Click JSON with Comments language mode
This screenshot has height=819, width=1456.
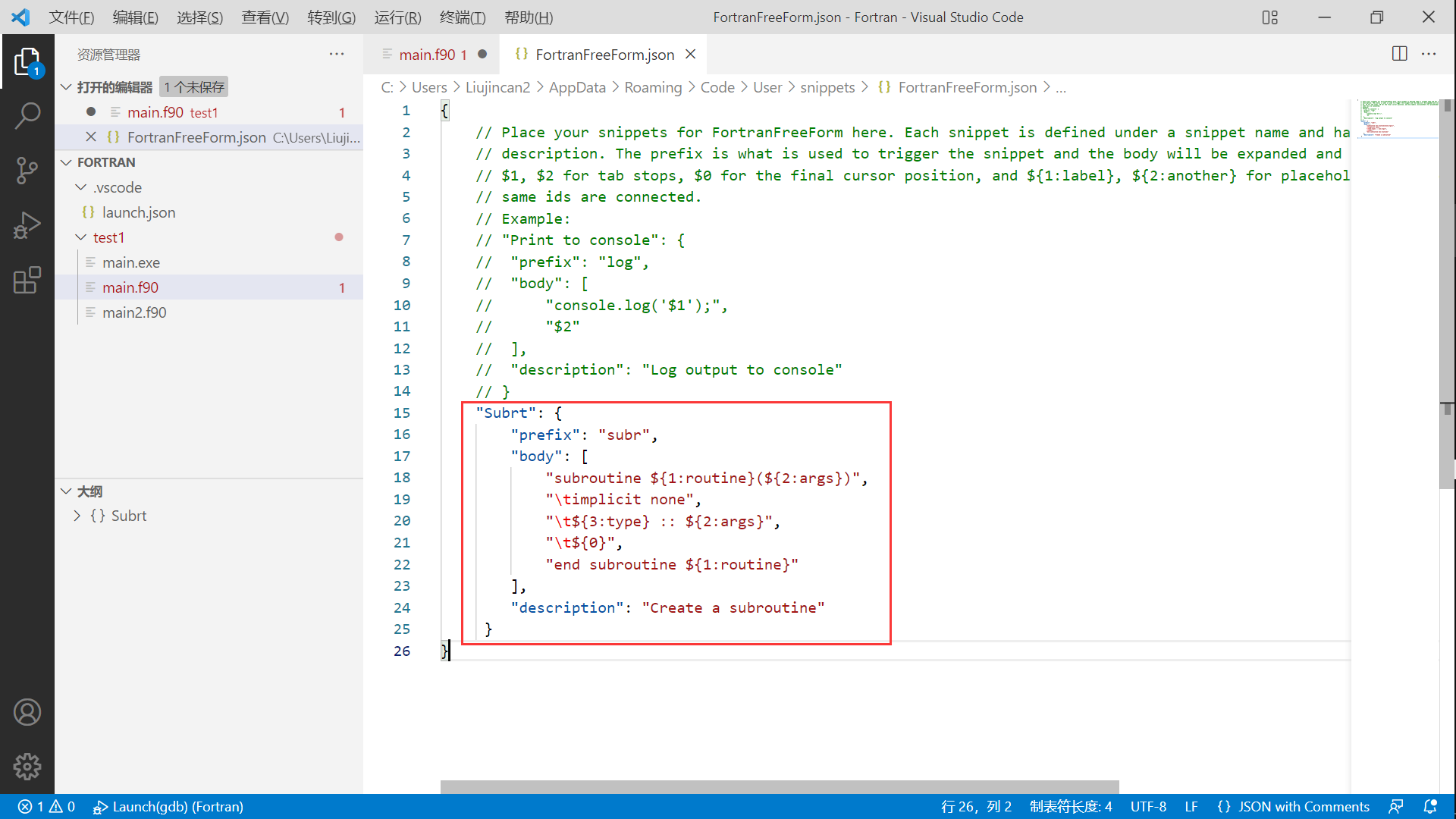tap(1303, 807)
